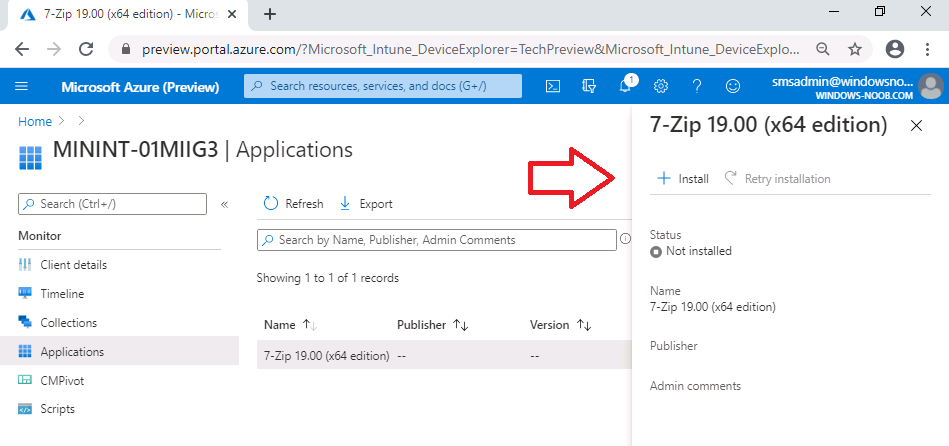Screen dimensions: 949x446
Task: Select the 7-Zip 19.00 browser tab
Action: 129,15
